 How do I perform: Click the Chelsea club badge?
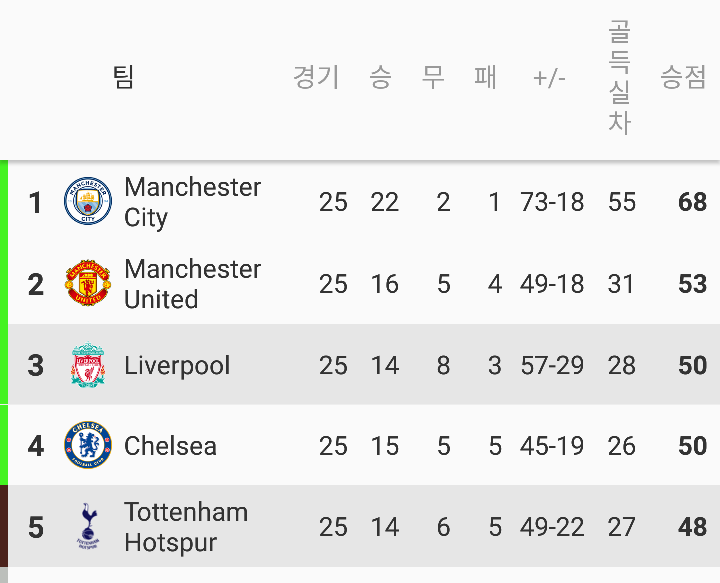point(88,445)
